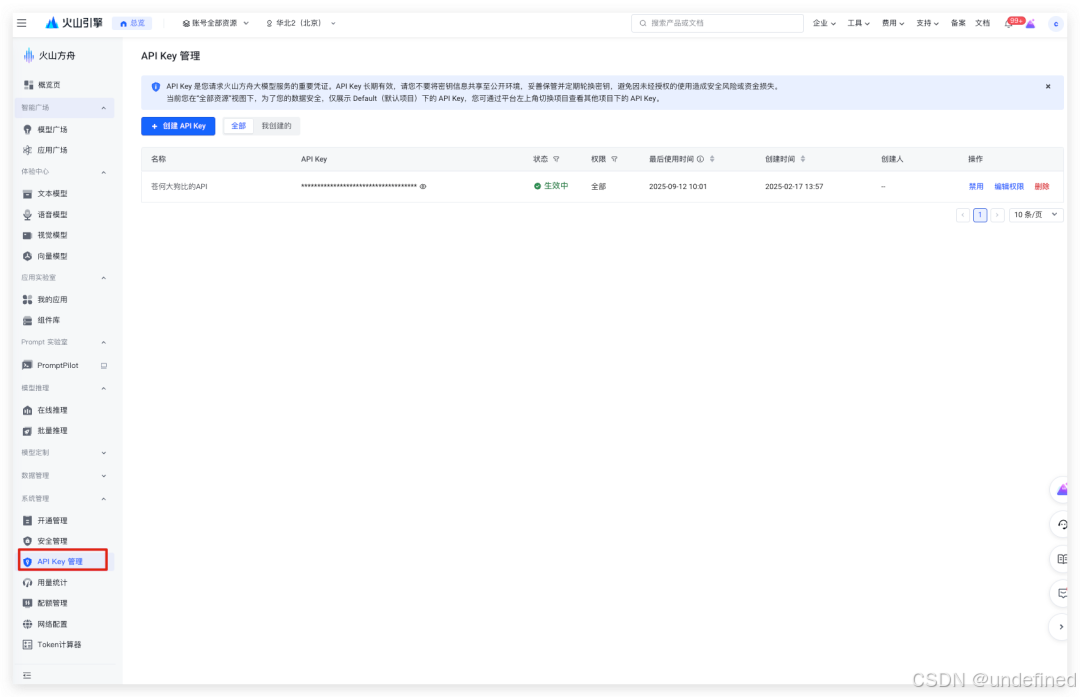The image size is (1080, 697).
Task: Collapse the 体验中心 sidebar section
Action: point(104,172)
